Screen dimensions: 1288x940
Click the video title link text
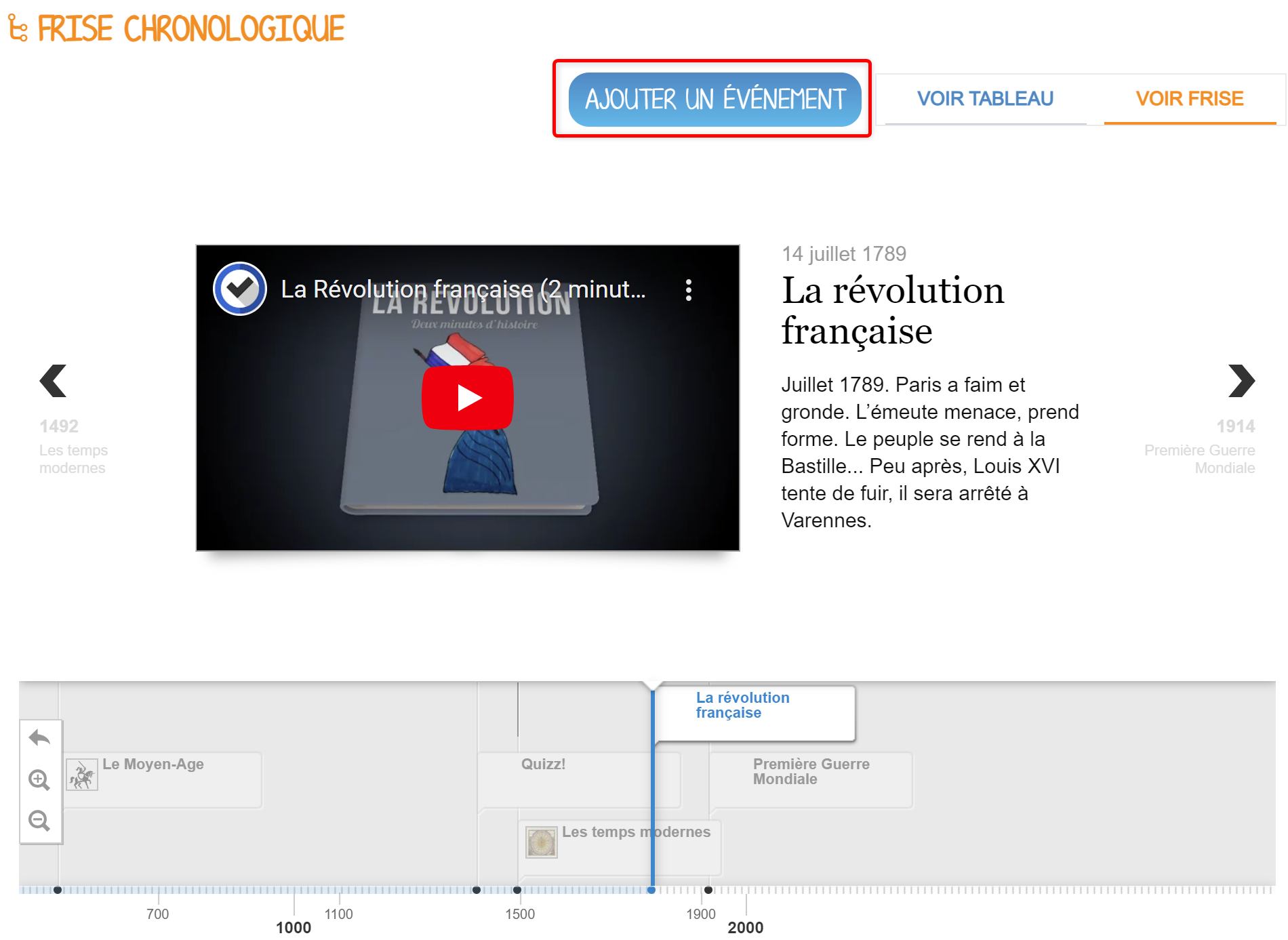coord(463,289)
